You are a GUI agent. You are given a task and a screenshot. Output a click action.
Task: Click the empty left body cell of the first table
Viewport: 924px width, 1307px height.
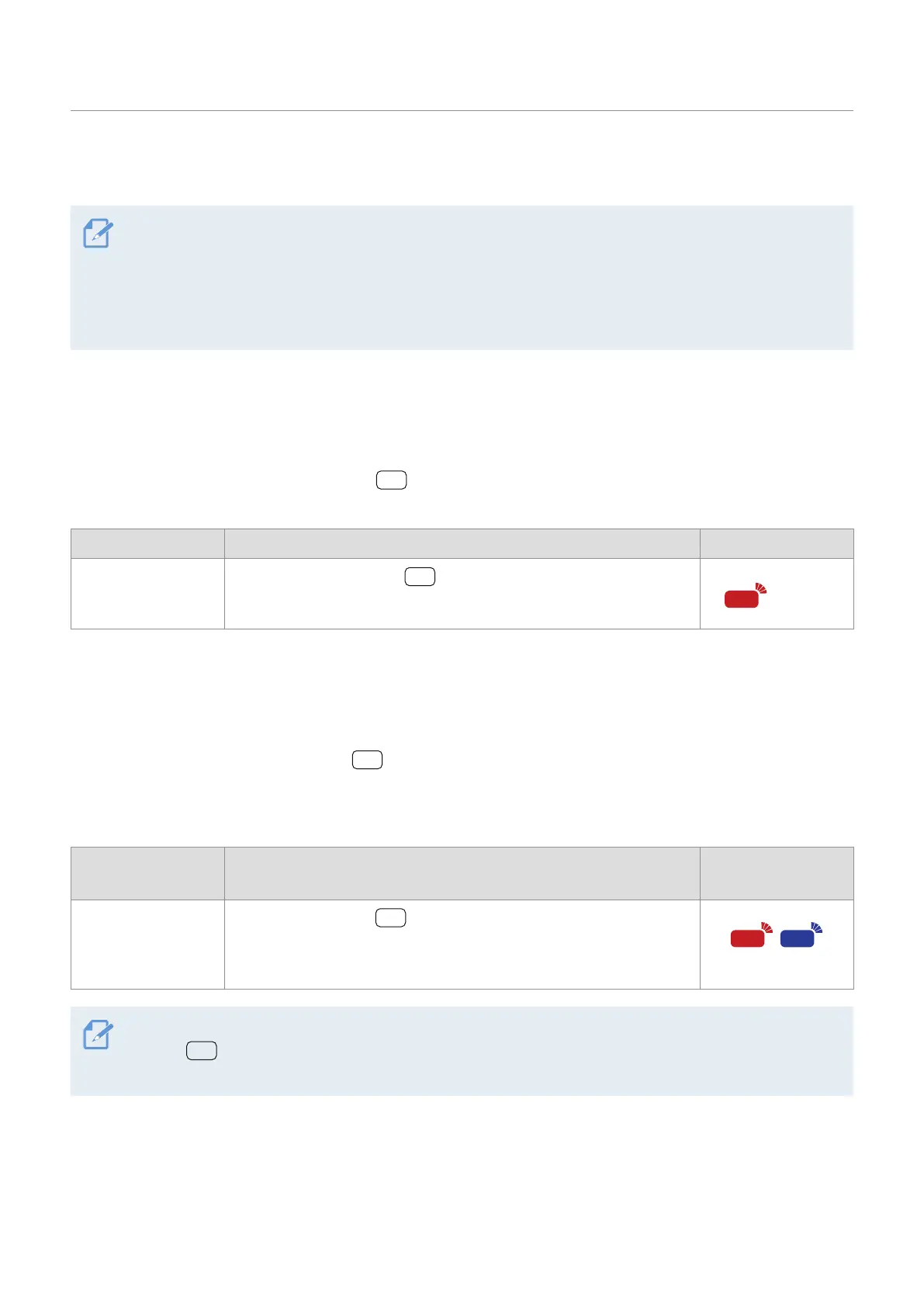point(147,594)
